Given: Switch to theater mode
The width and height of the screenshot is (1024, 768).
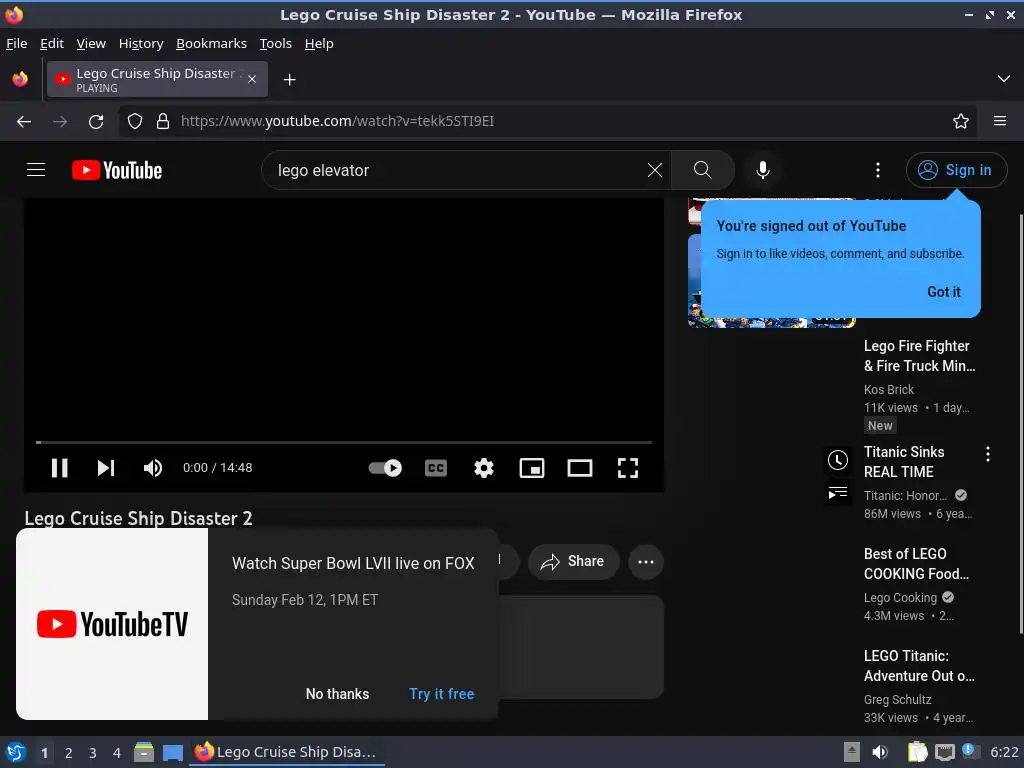Looking at the screenshot, I should click(580, 468).
